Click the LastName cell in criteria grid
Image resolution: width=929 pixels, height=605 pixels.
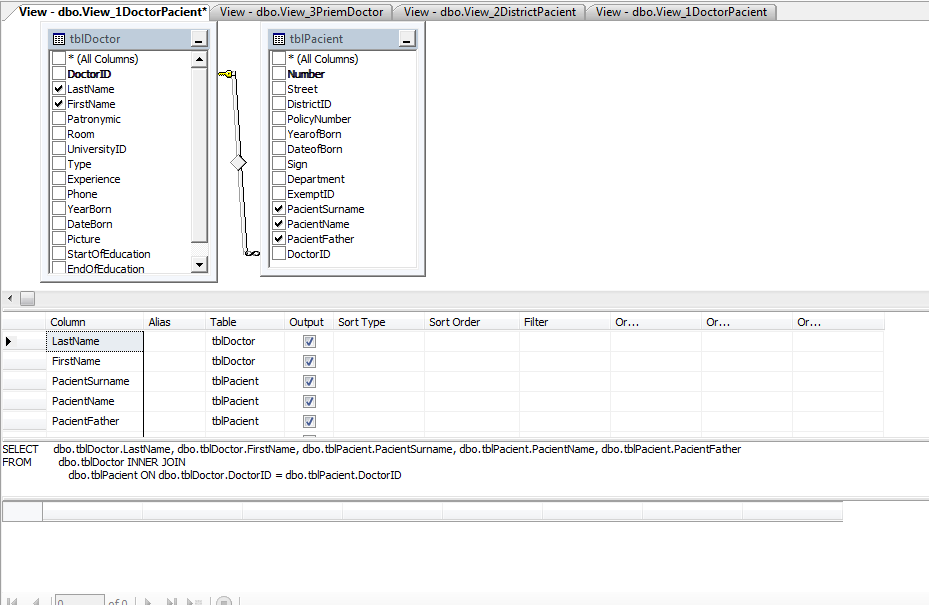[95, 341]
